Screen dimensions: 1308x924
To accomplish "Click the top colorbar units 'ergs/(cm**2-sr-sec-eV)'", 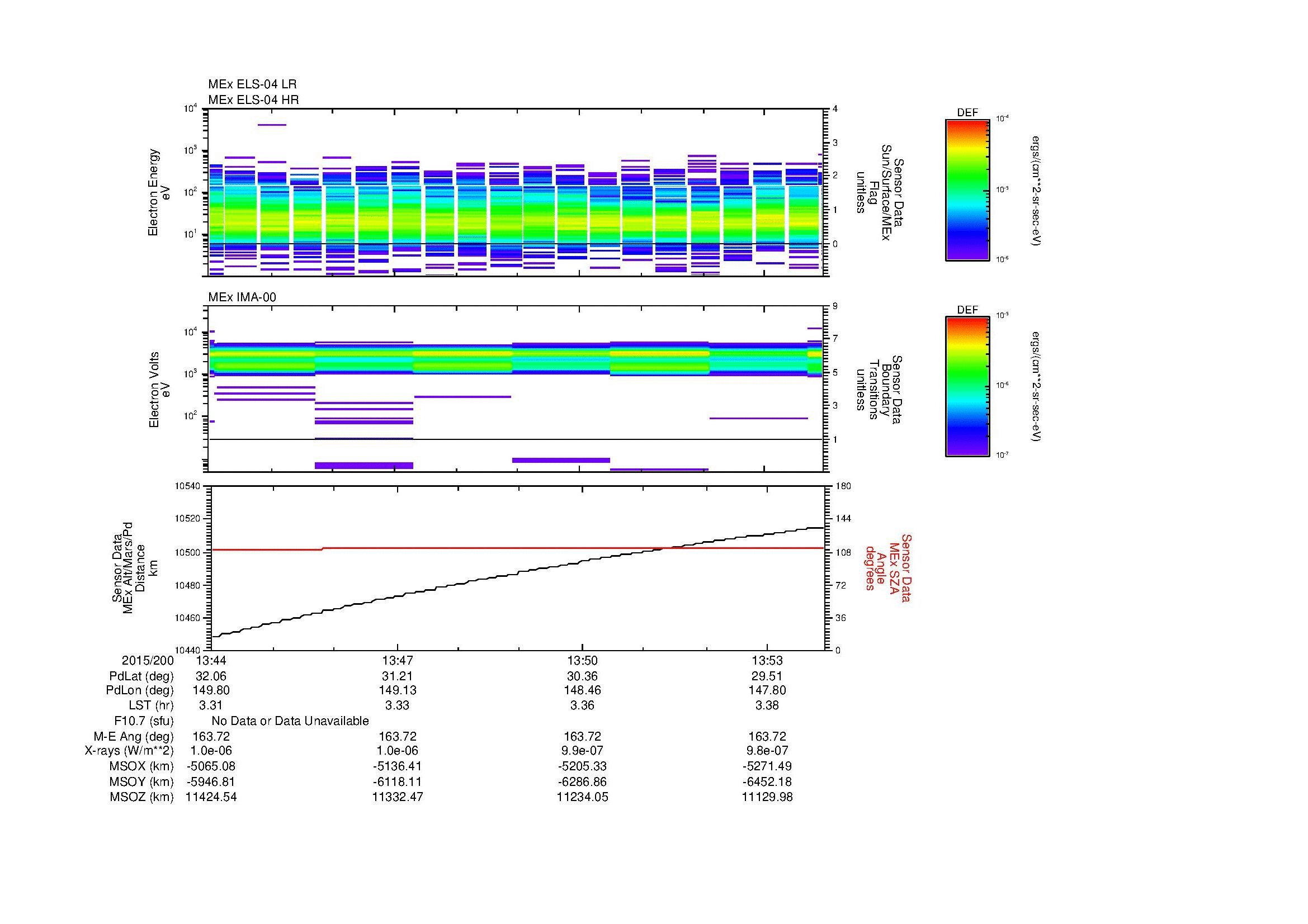I will [x=1037, y=190].
